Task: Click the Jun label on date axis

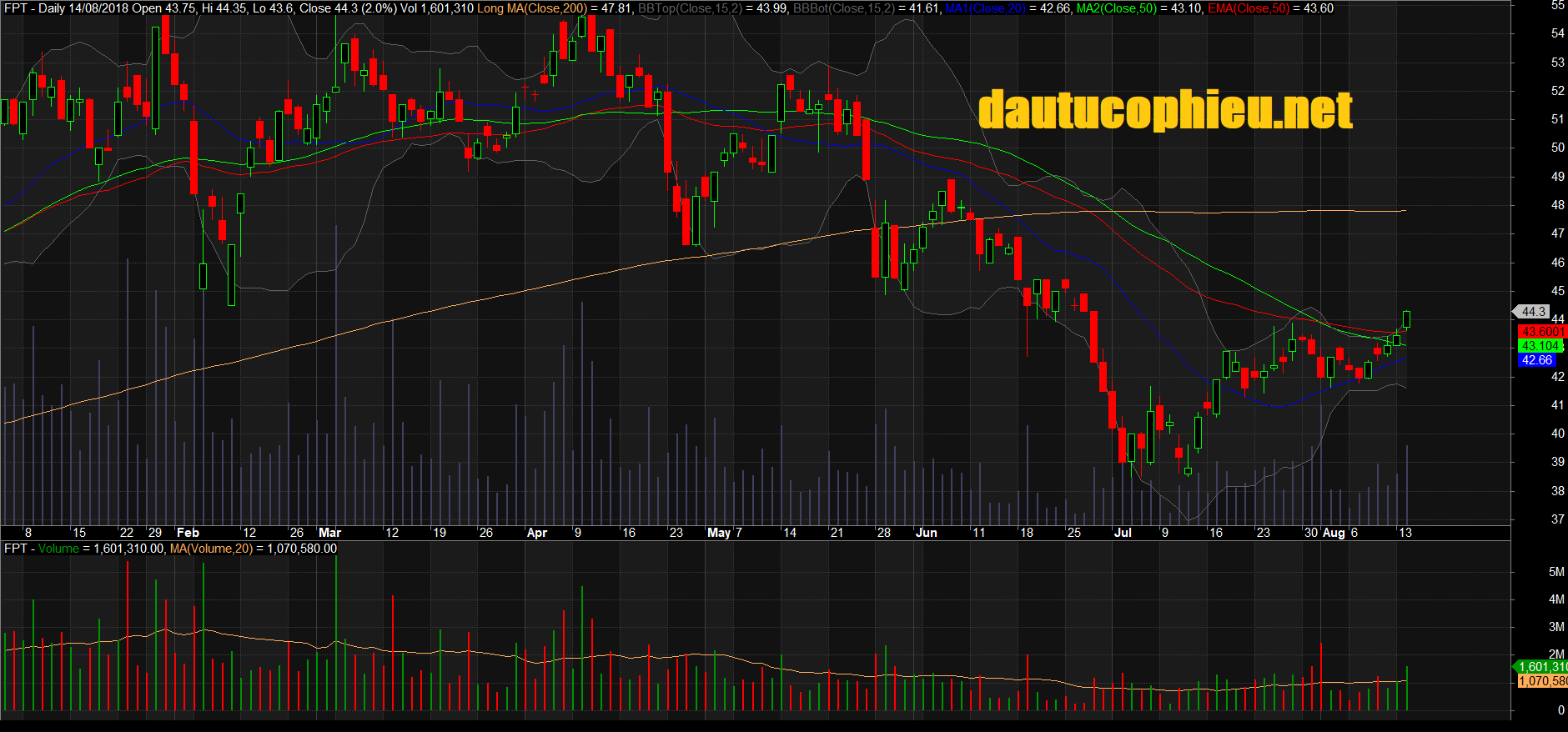Action: 926,533
